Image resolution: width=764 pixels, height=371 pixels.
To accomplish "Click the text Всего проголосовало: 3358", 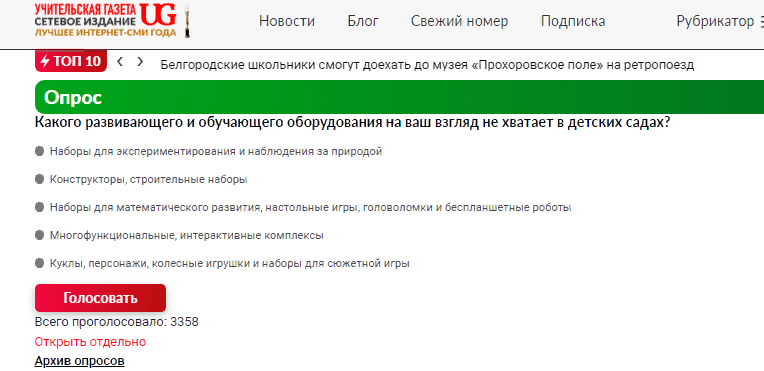I will tap(116, 322).
